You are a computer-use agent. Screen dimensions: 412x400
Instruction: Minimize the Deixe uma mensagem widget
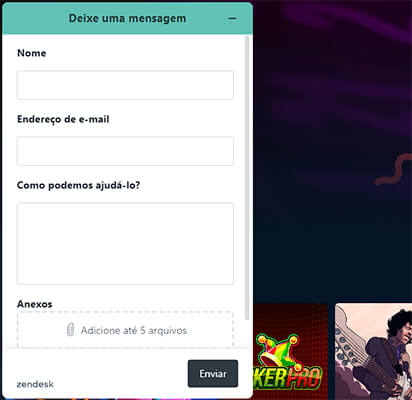[232, 19]
